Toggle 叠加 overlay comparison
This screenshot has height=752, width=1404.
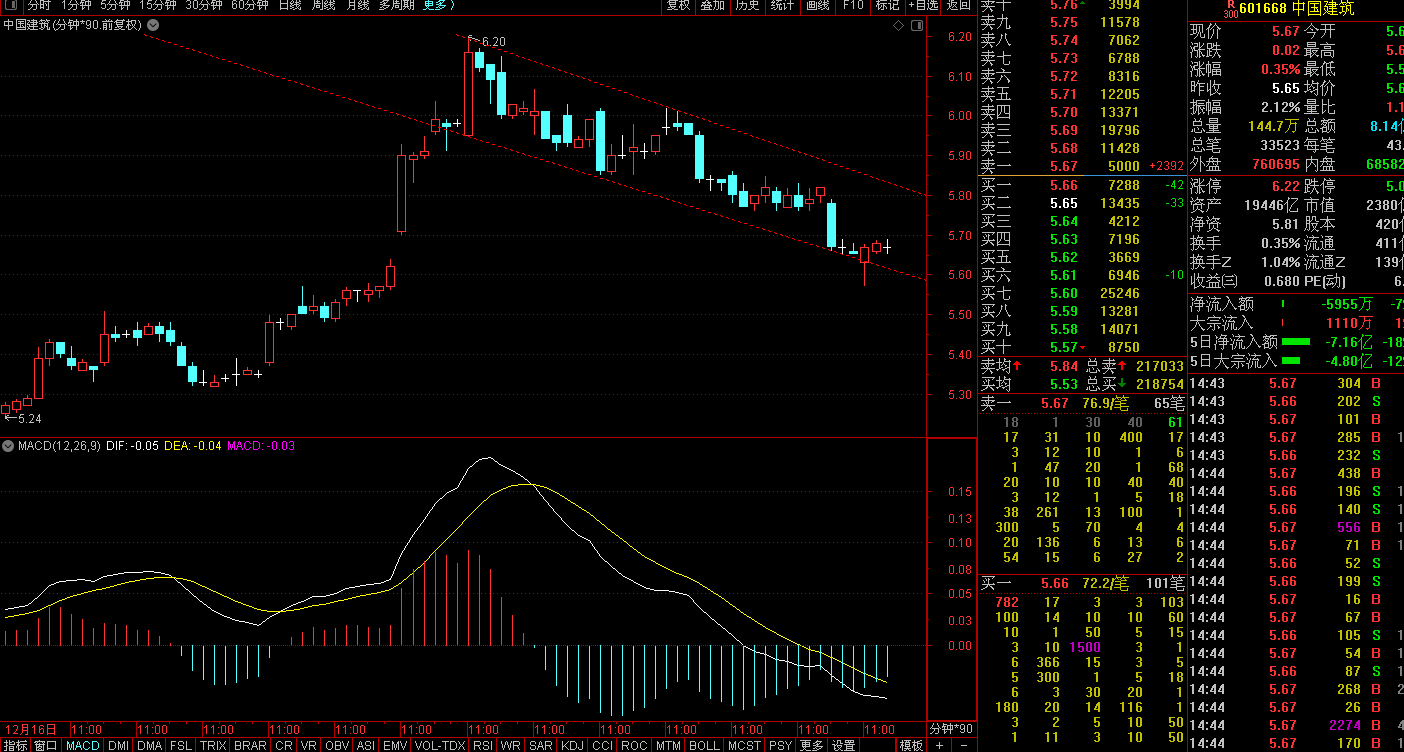pyautogui.click(x=712, y=5)
